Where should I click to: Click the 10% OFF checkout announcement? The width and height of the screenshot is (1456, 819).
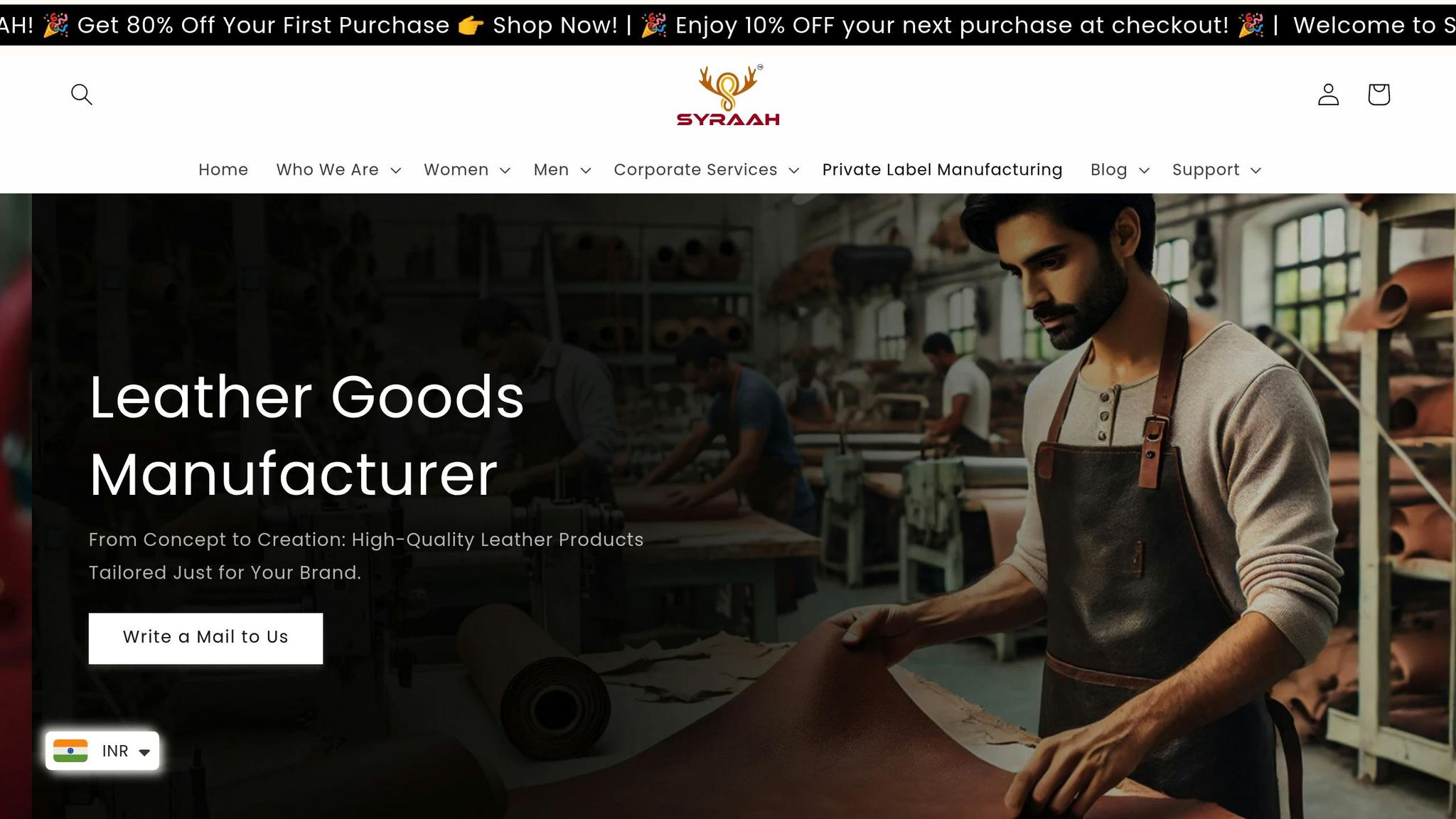[x=952, y=26]
